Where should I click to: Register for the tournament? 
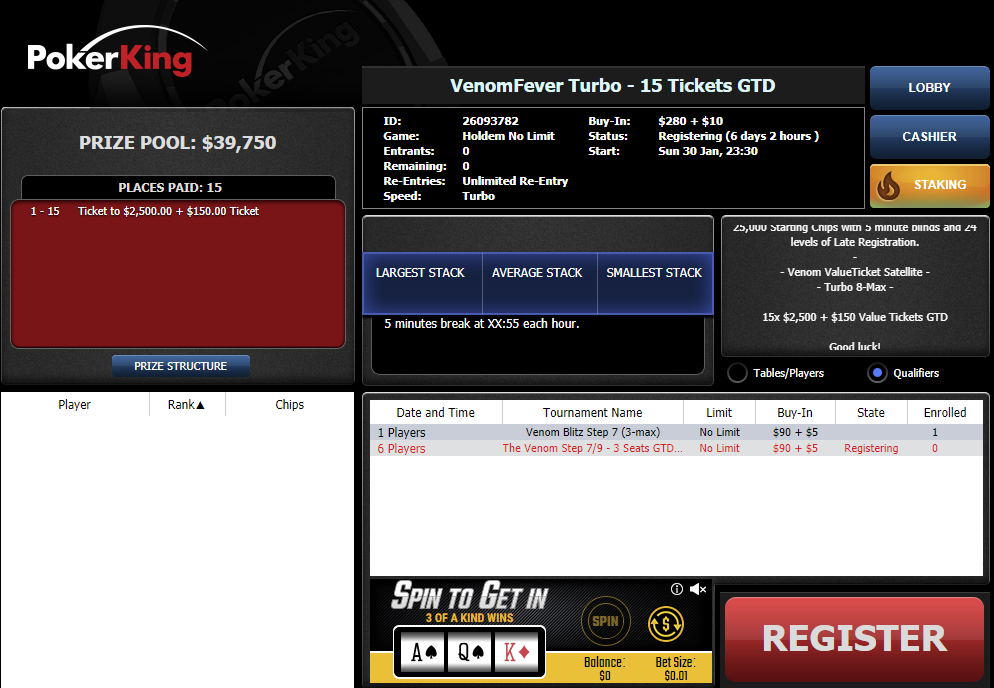[854, 639]
